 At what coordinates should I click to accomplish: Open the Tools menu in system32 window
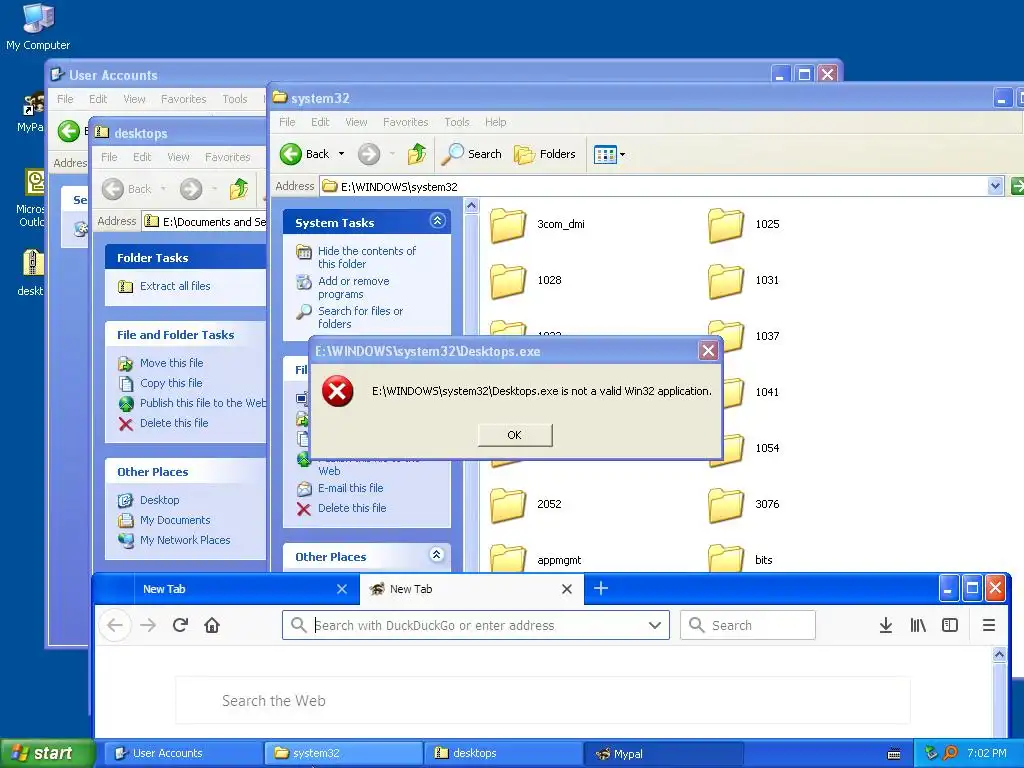pyautogui.click(x=456, y=122)
